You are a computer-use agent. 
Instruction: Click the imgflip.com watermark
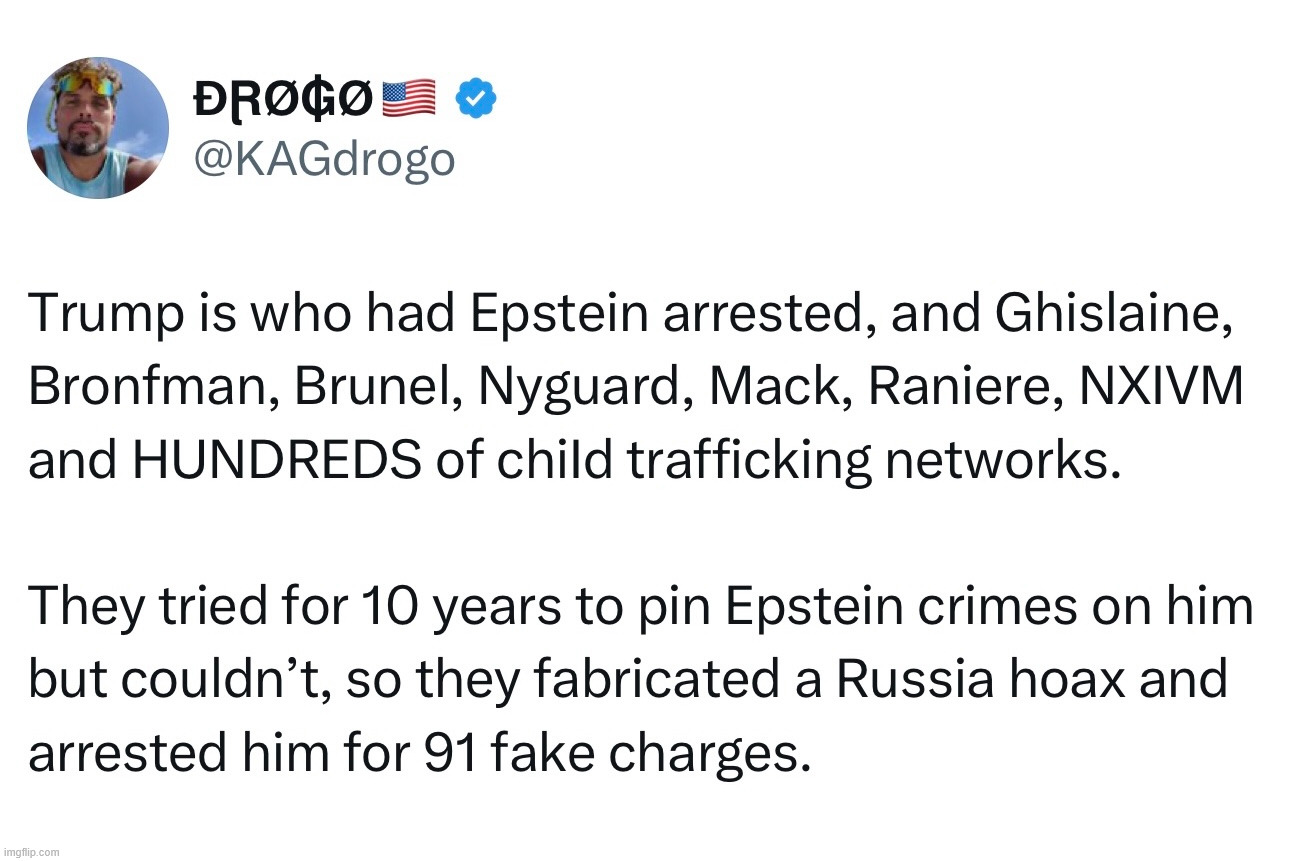click(x=31, y=852)
